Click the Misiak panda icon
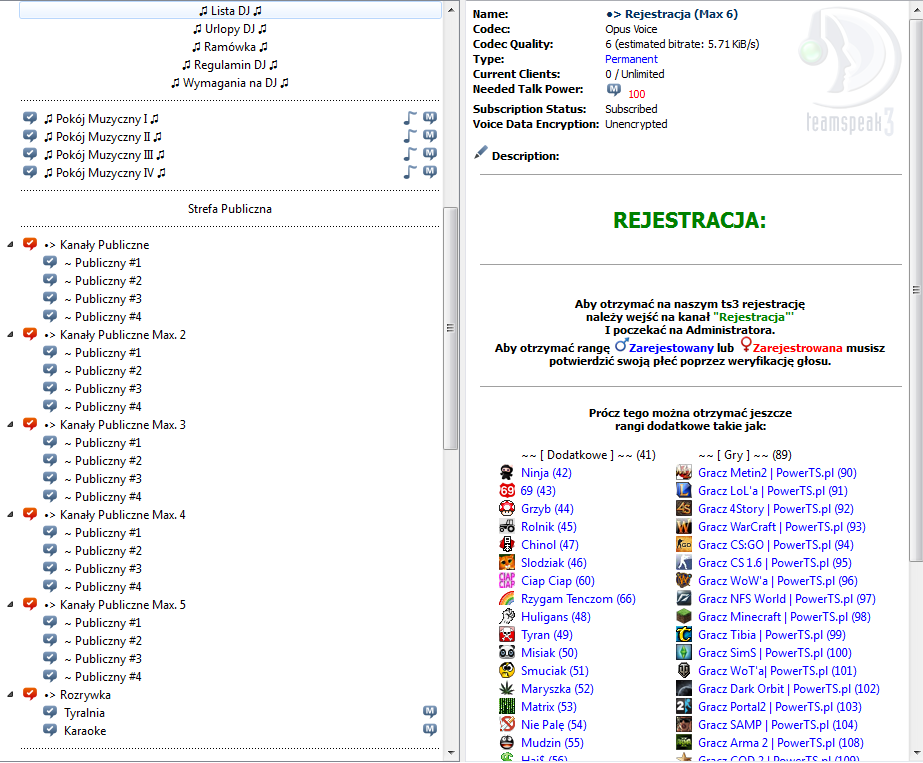 507,652
